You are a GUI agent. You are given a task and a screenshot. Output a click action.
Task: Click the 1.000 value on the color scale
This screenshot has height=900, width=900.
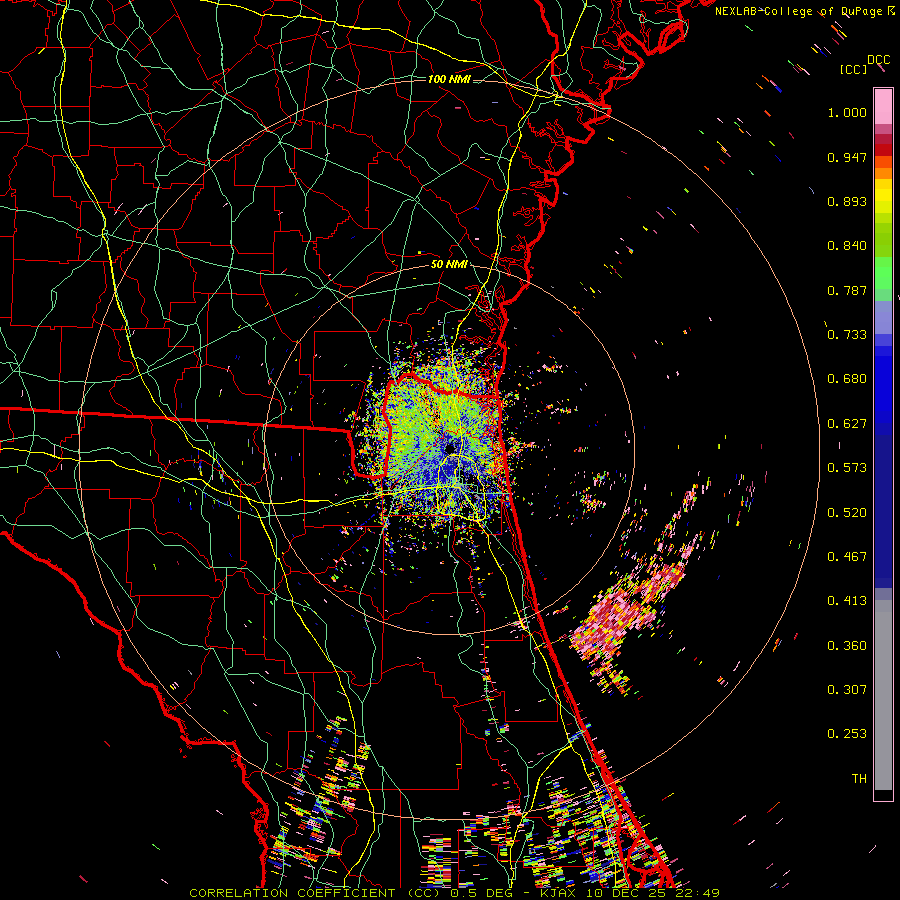[847, 112]
